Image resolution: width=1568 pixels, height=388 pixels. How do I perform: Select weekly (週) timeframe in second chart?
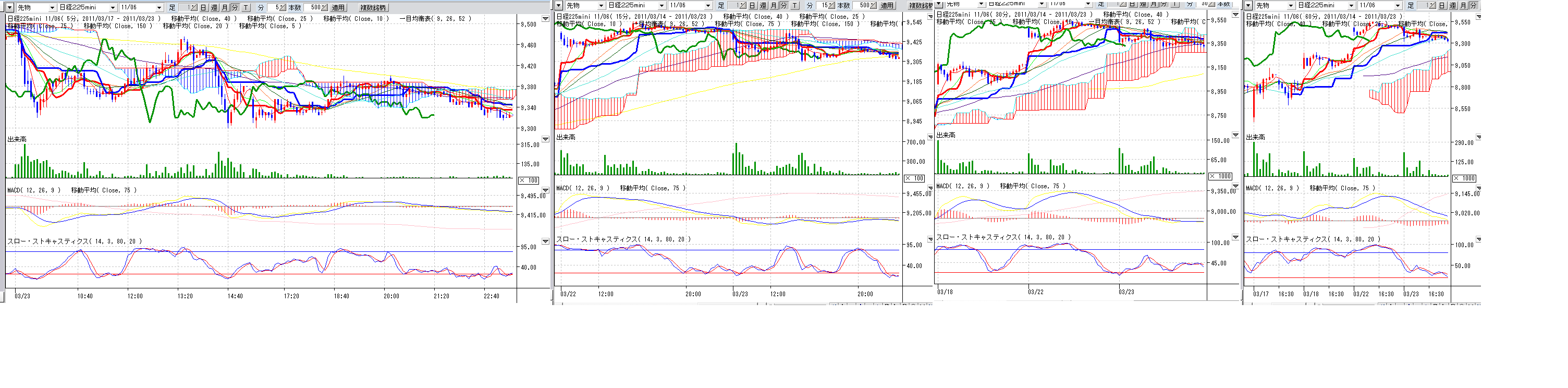763,6
